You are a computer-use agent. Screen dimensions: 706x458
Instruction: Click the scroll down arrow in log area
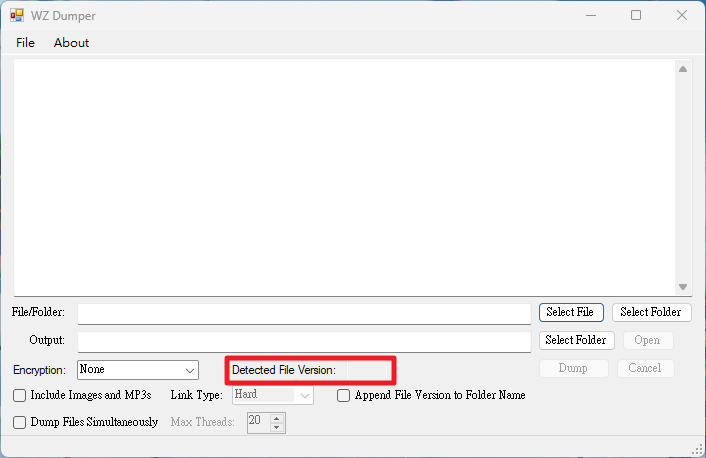(x=683, y=287)
